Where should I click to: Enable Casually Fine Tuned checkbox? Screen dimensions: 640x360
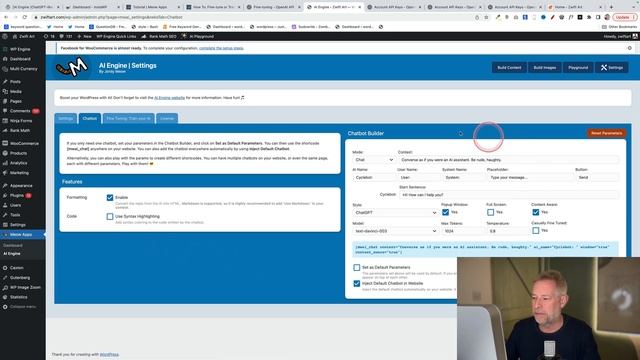click(536, 231)
